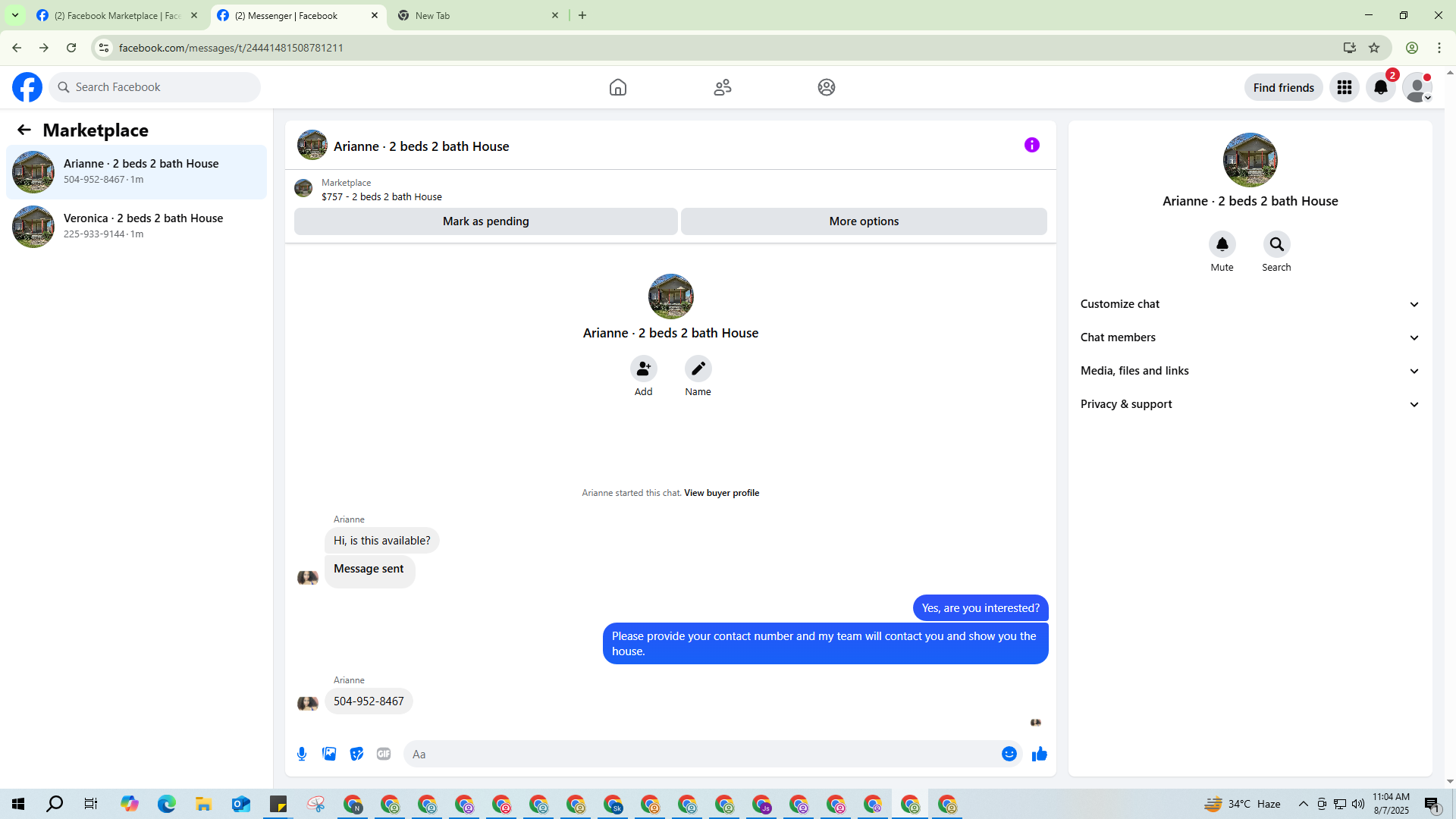Screen dimensions: 1456x819
Task: Edit the chat name with pencil icon
Action: 698,369
